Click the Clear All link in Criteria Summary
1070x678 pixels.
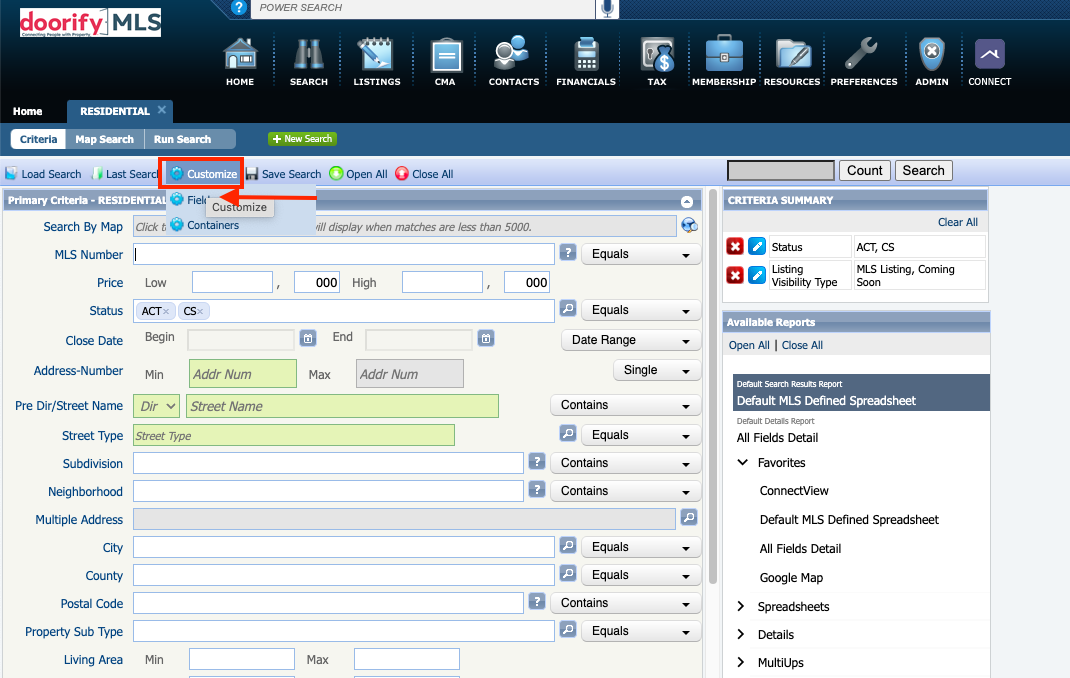point(957,222)
